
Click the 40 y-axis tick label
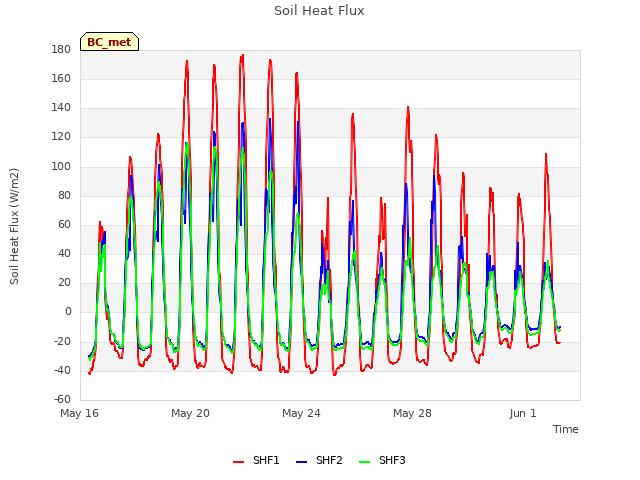pyautogui.click(x=64, y=253)
